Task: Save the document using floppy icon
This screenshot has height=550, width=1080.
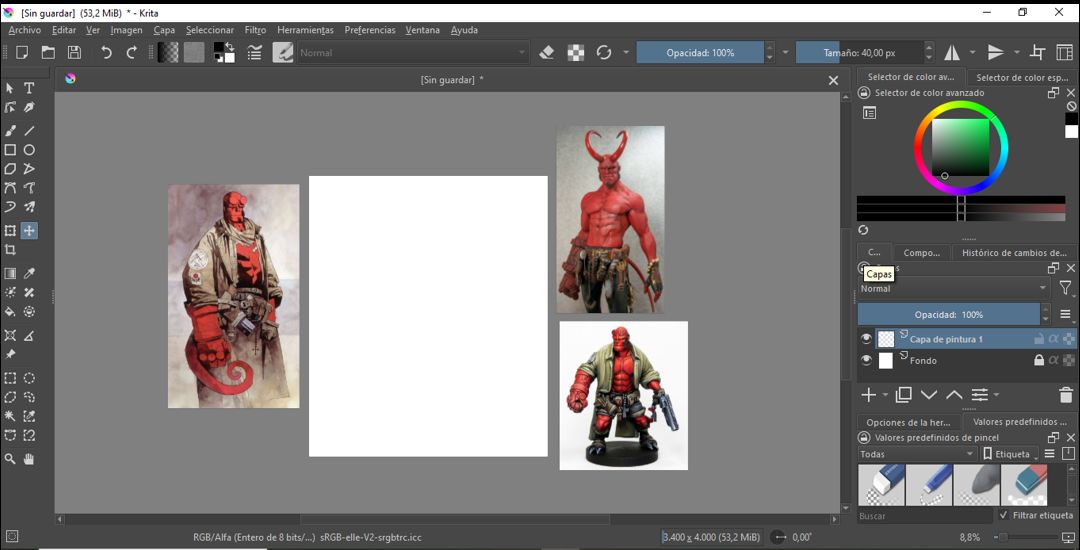Action: coord(74,52)
